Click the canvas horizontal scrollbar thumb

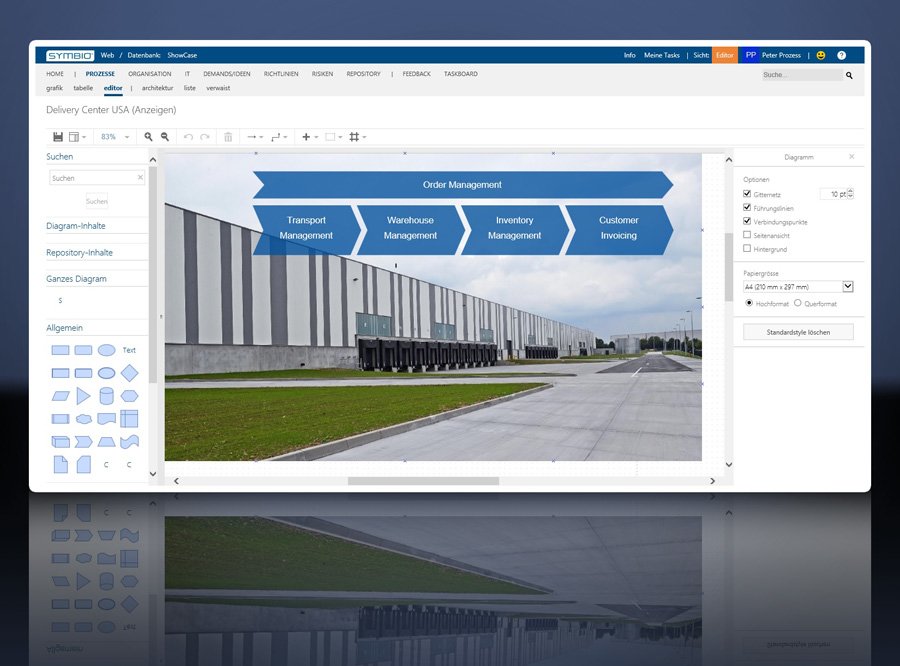pos(423,481)
